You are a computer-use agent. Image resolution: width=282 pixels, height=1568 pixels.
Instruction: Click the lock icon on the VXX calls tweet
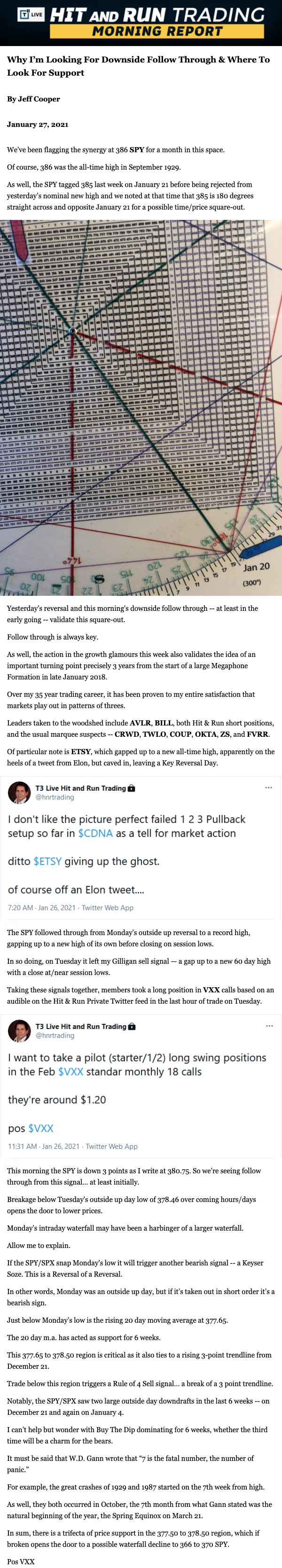click(x=132, y=1026)
